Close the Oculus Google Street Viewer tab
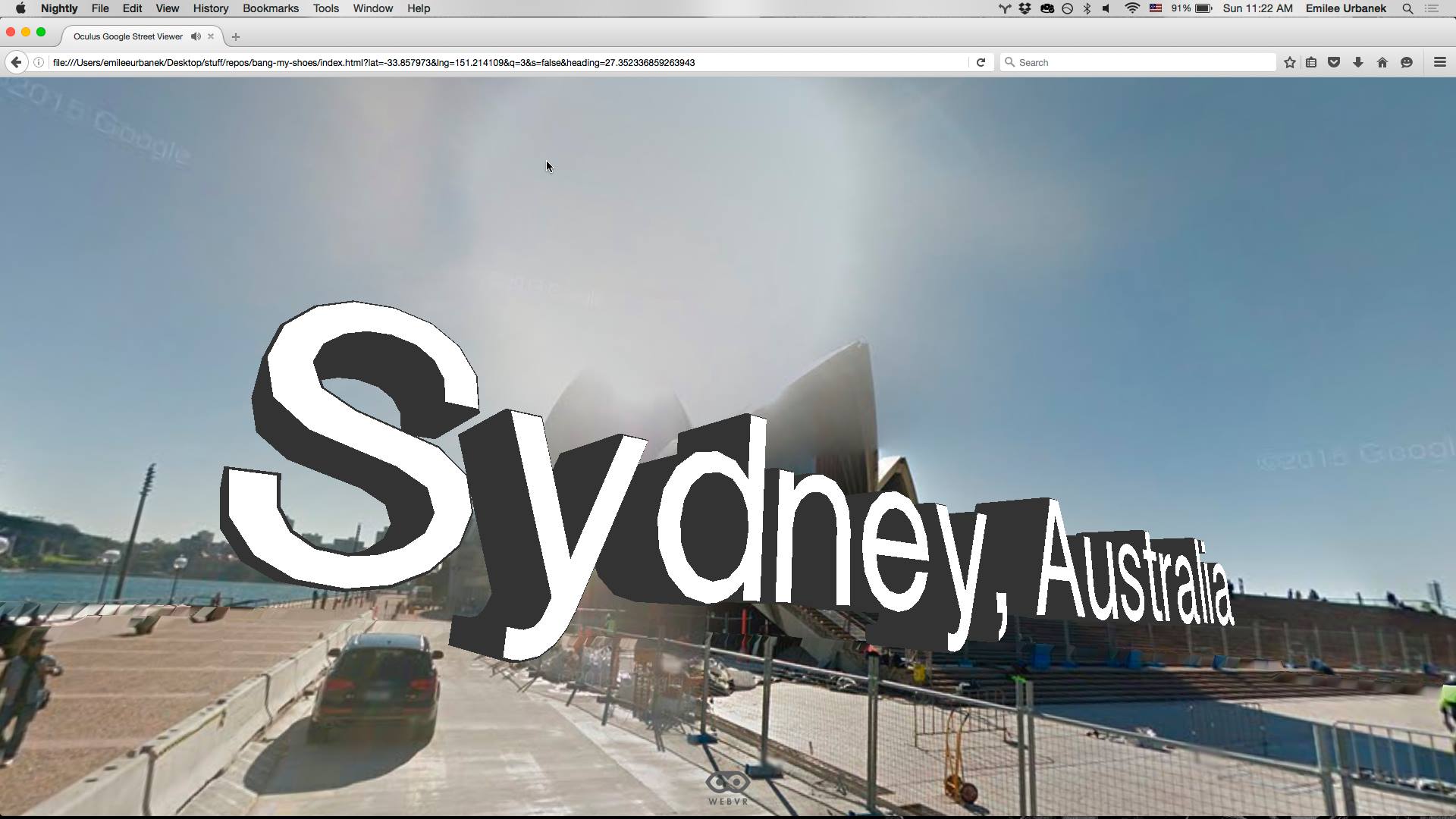 [211, 36]
